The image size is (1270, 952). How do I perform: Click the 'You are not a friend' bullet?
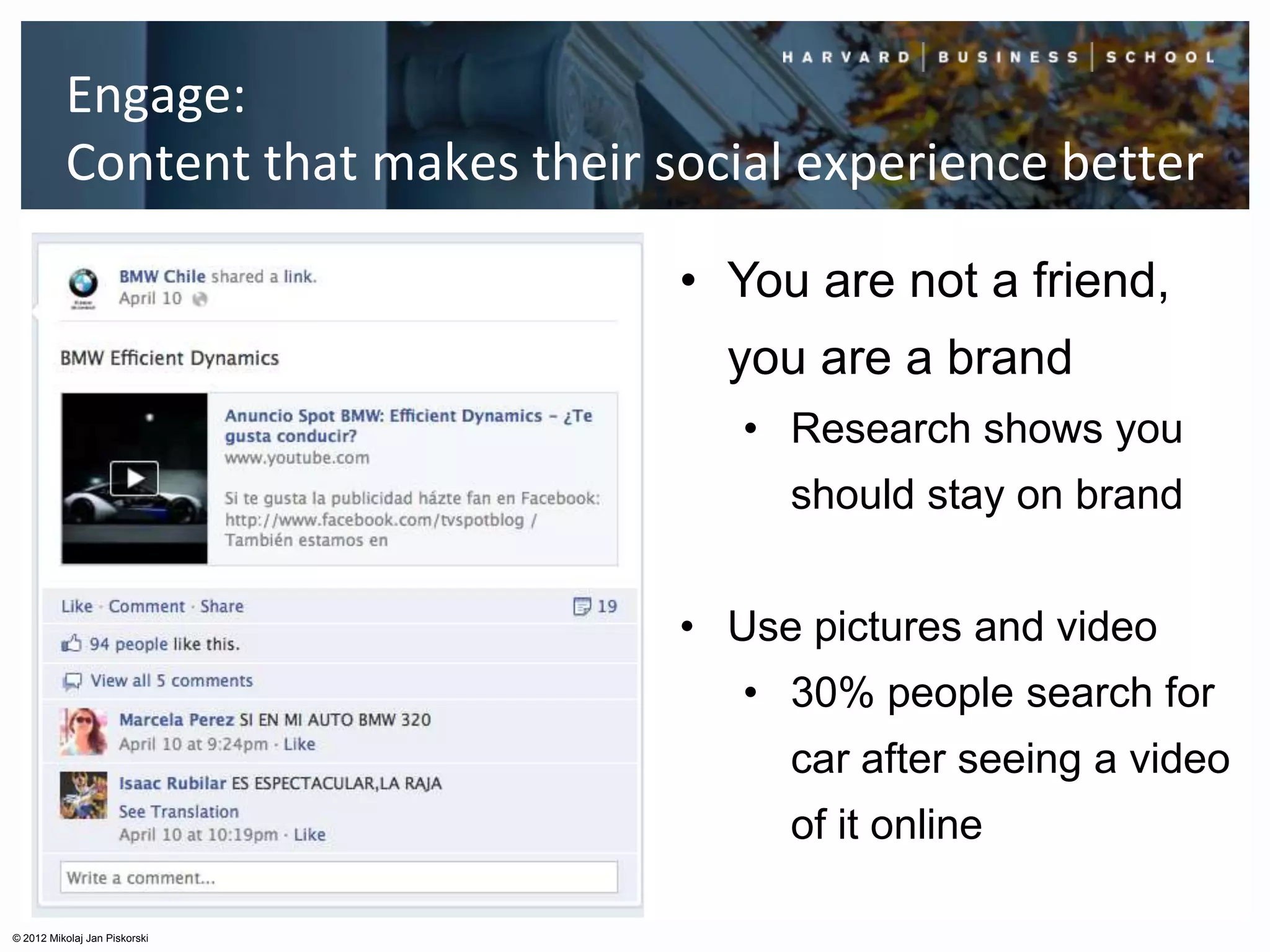[948, 320]
